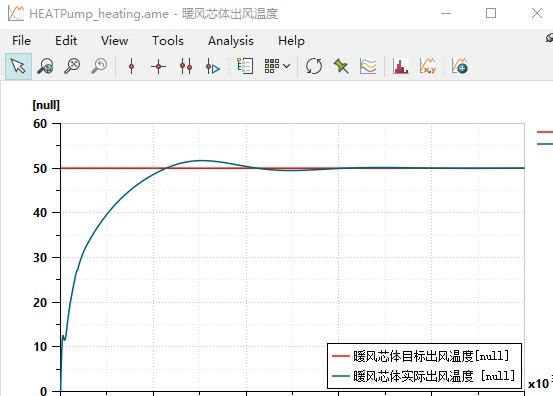Click y-axis tick label 40
Image resolution: width=553 pixels, height=396 pixels.
tap(40, 213)
